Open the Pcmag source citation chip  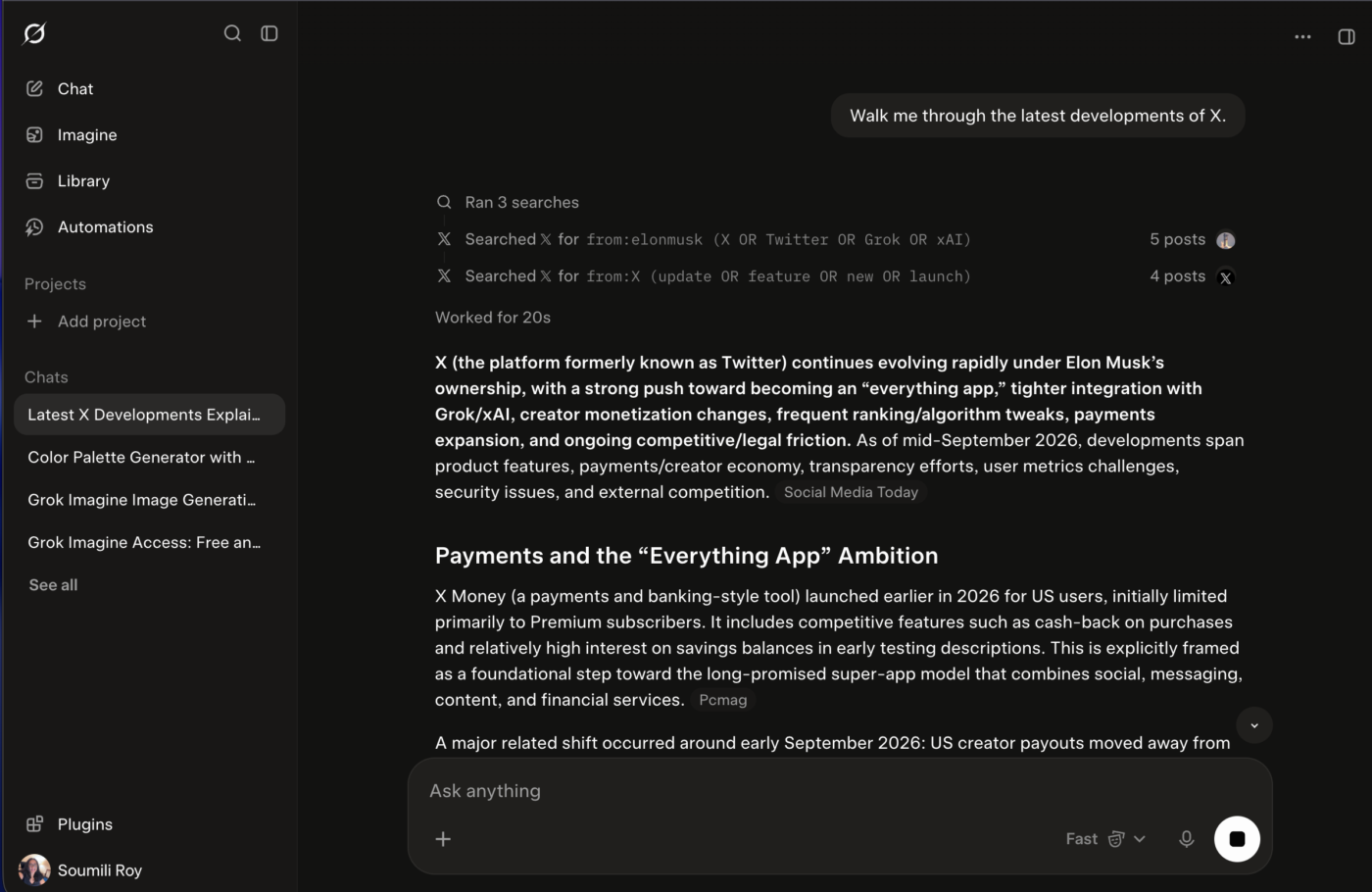click(x=723, y=700)
